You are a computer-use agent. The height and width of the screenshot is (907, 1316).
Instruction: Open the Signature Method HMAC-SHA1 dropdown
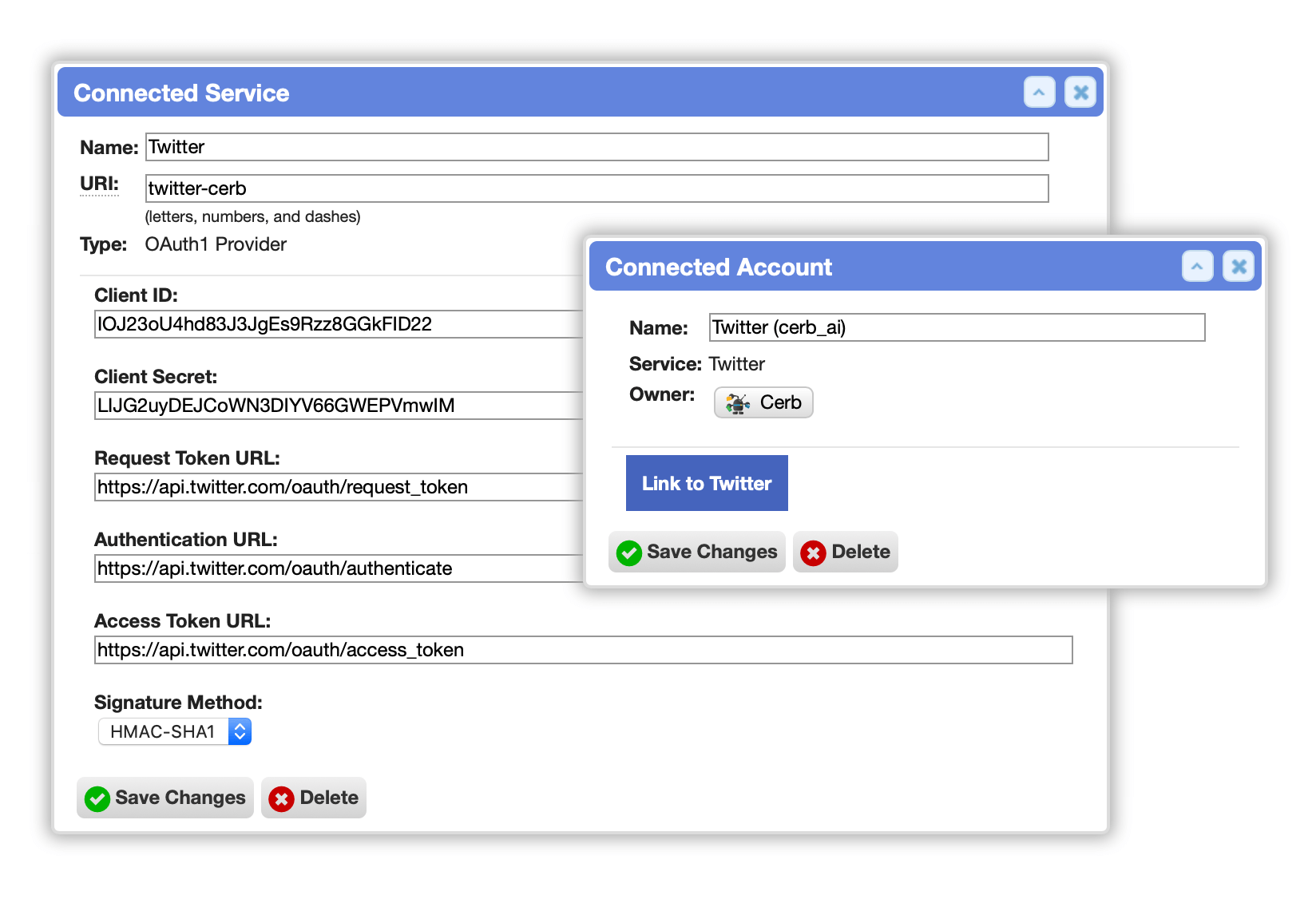pos(175,731)
